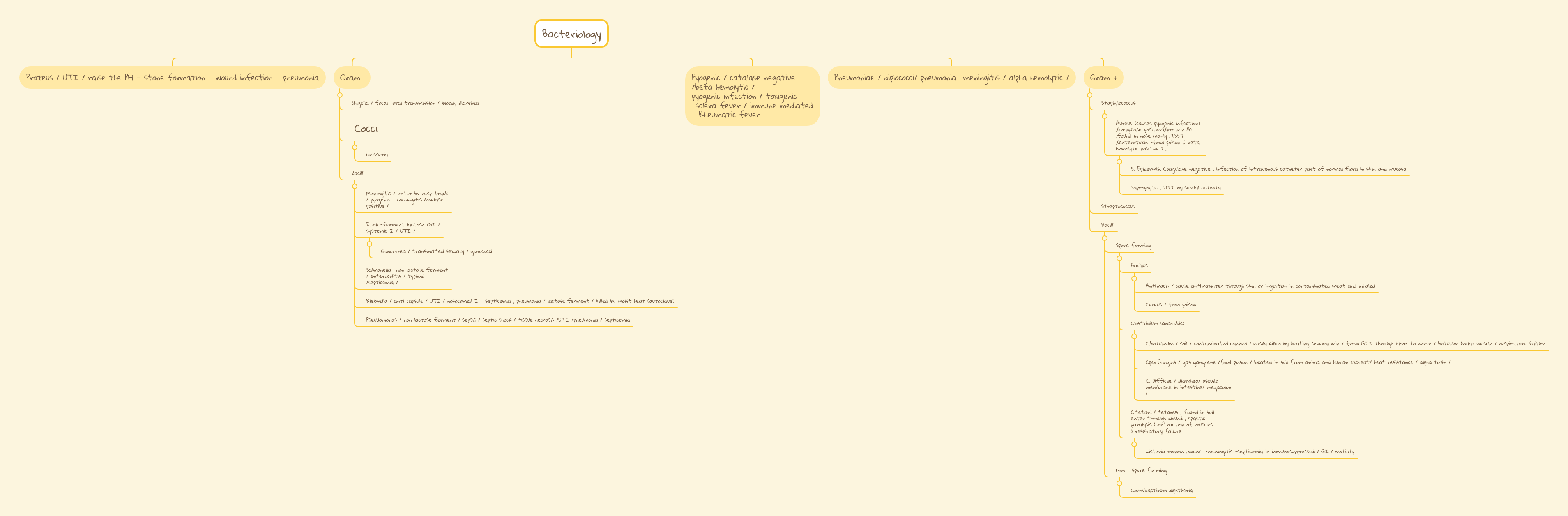Select the Gram + branch node
Screen dimensions: 1568x516
click(x=1103, y=78)
